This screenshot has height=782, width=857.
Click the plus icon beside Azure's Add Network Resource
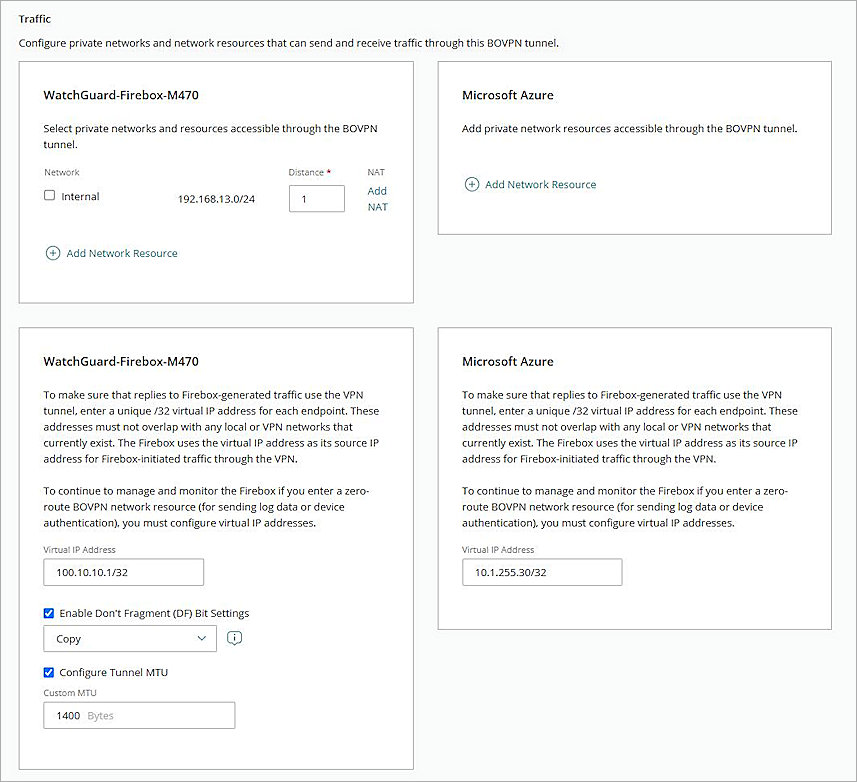pos(471,184)
